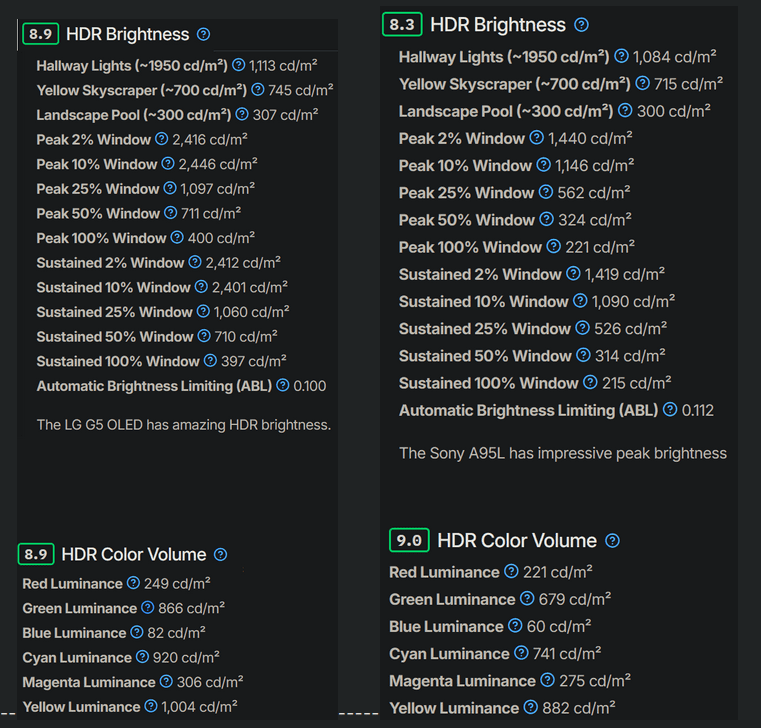Viewport: 761px width, 728px height.
Task: Show info for Sustained 100% Window 397 cd/m²
Action: point(210,361)
